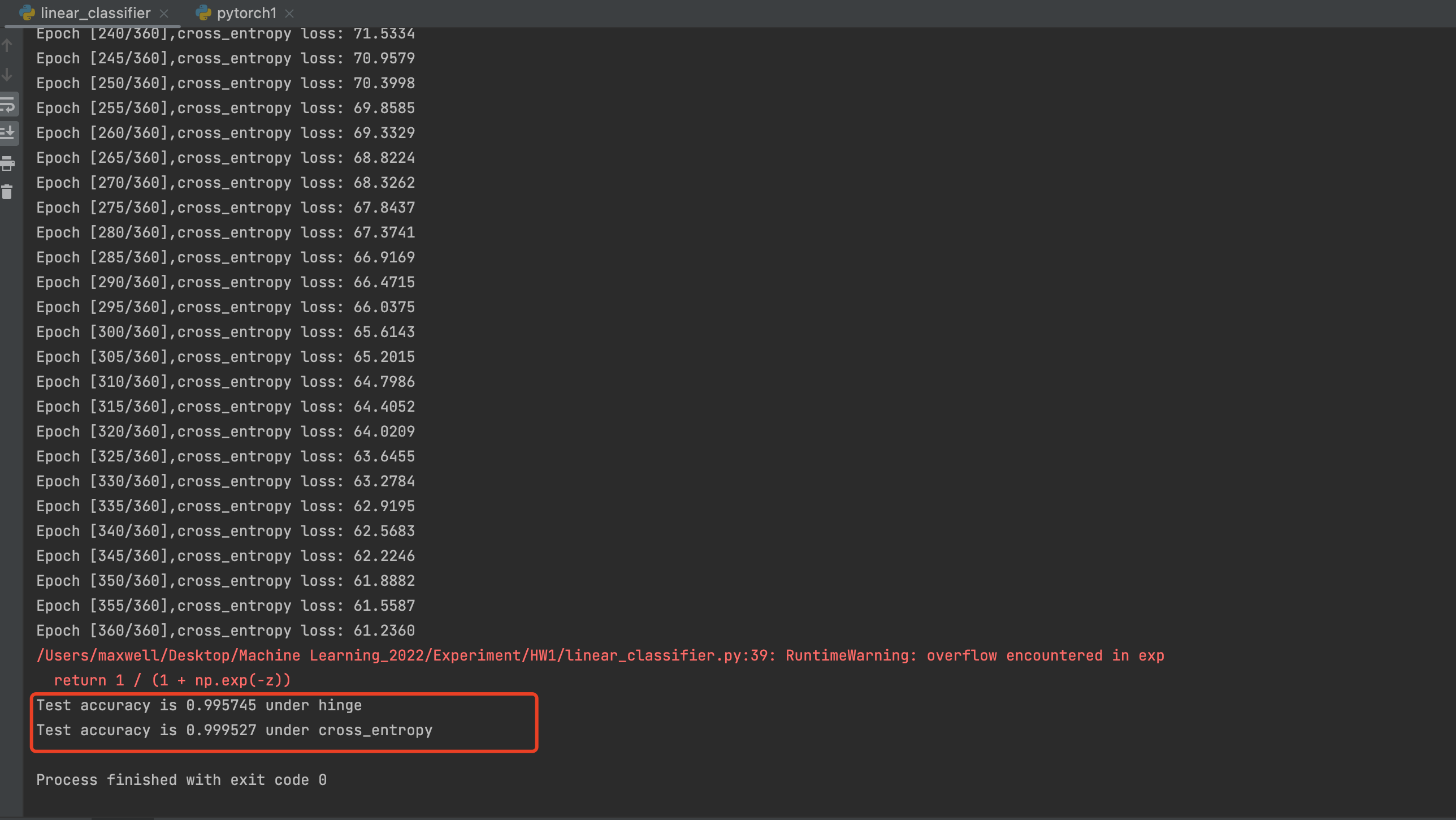Image resolution: width=1456 pixels, height=820 pixels.
Task: Switch to the pytorch1 run tab
Action: pos(246,13)
